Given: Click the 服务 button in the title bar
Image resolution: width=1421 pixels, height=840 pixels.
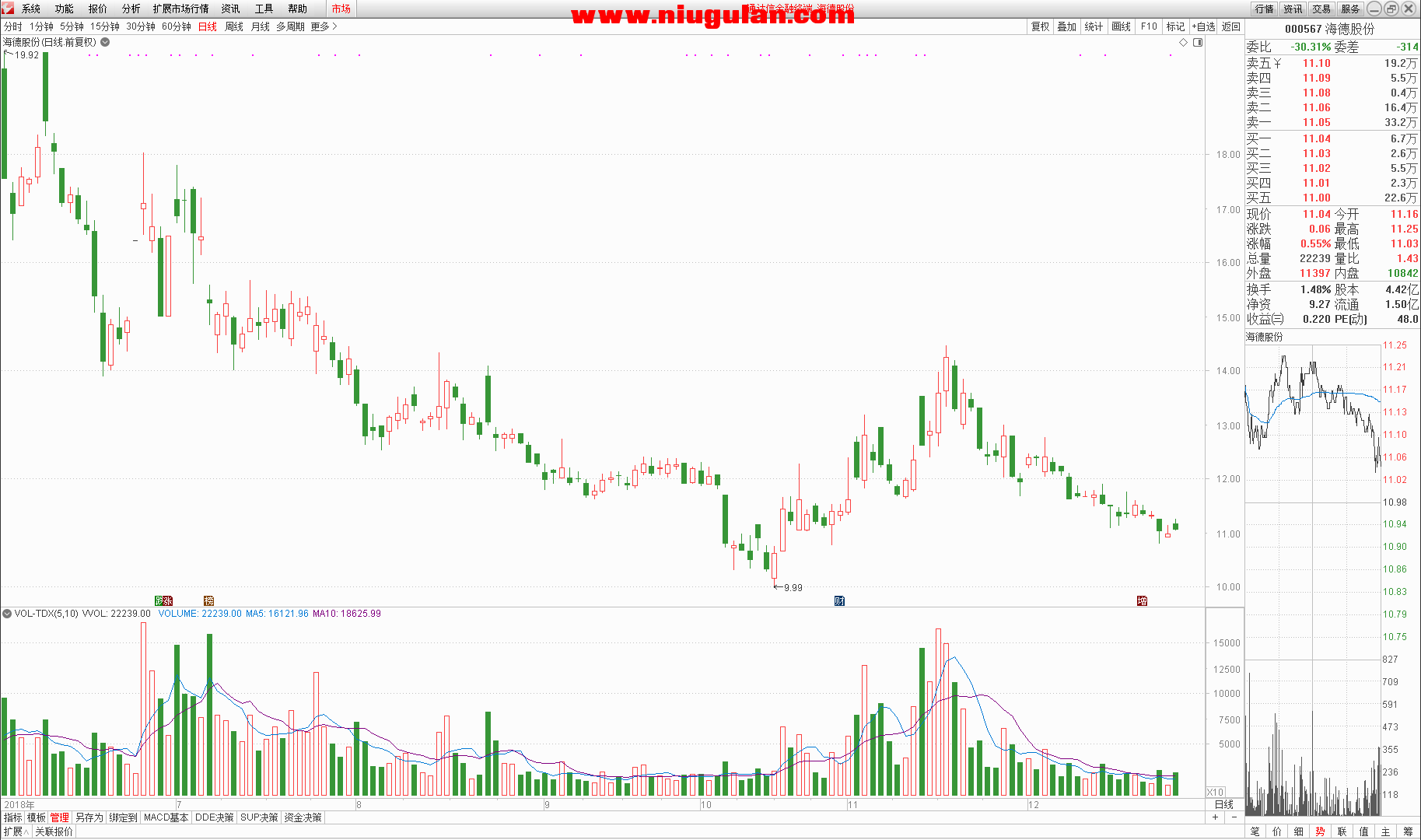Looking at the screenshot, I should [1351, 9].
